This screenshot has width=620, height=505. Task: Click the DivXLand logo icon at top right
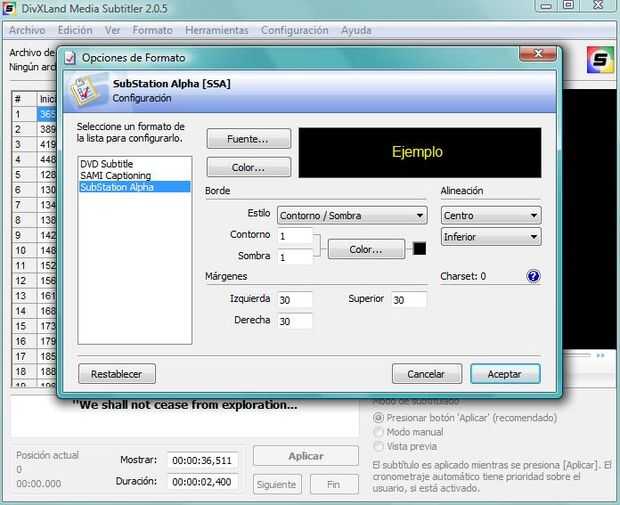tap(600, 60)
